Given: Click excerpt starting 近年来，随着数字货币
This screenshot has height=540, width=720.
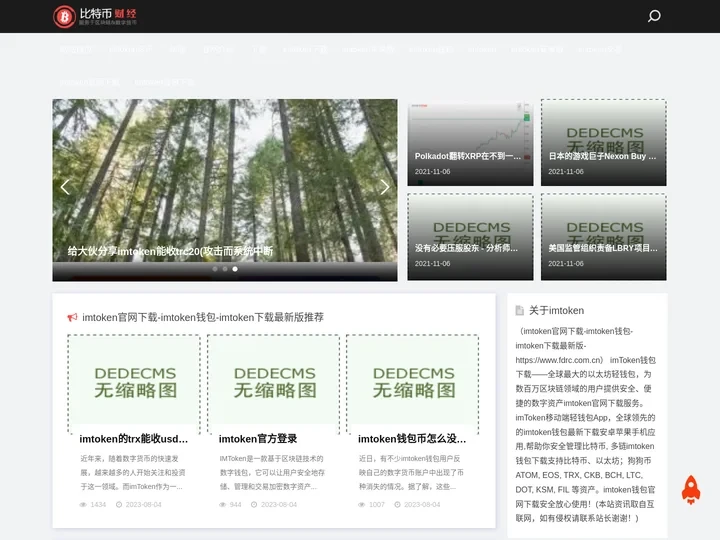Looking at the screenshot, I should (133, 472).
